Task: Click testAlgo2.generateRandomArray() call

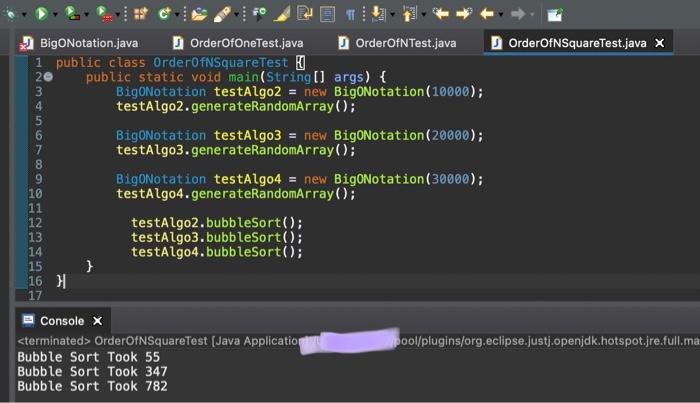Action: [x=236, y=107]
